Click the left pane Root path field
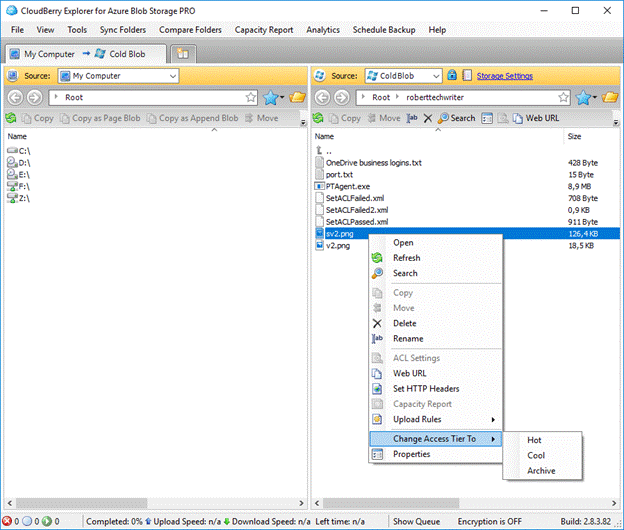 click(153, 97)
